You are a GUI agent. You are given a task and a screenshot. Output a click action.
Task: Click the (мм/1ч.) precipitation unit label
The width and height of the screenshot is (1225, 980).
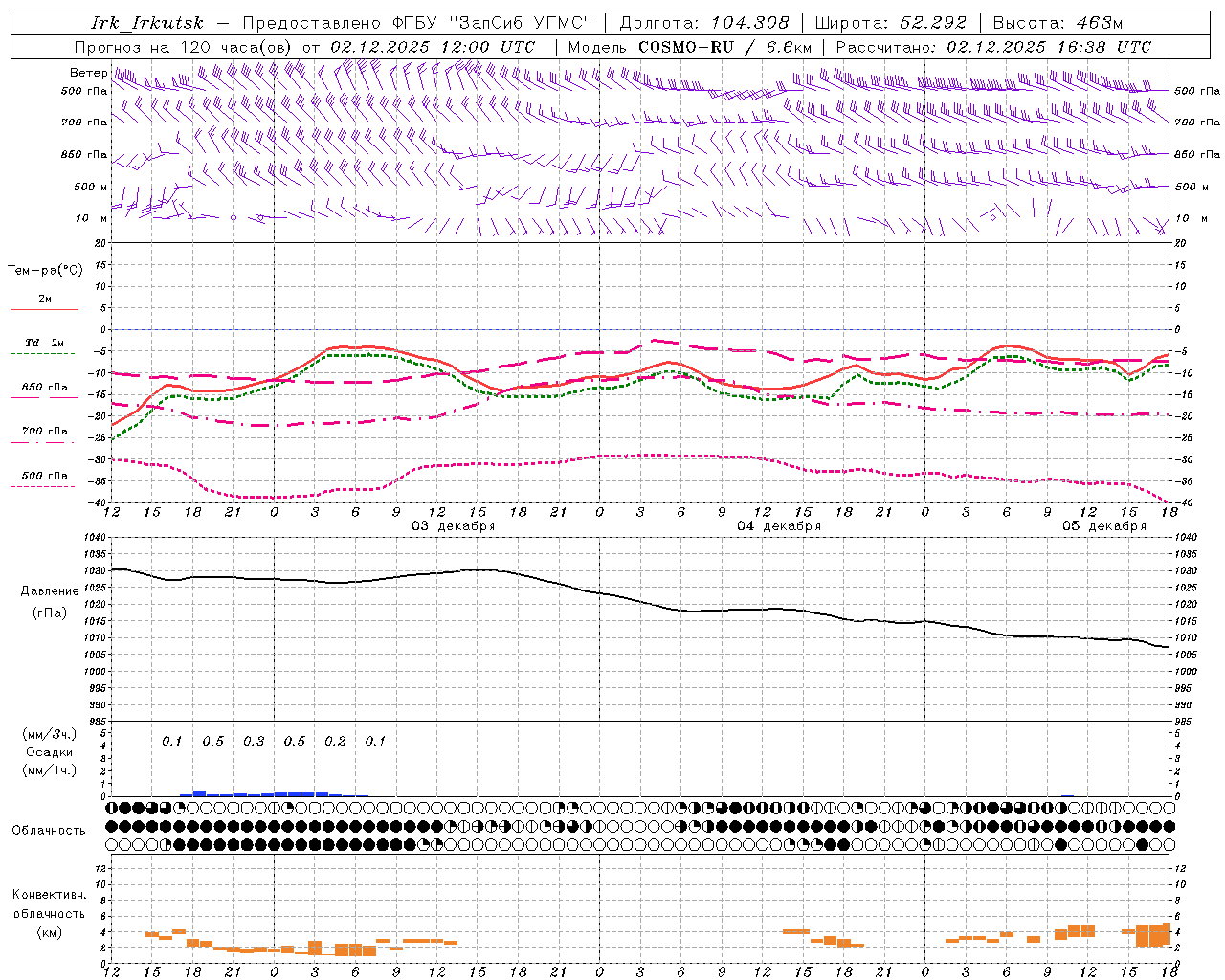[50, 770]
